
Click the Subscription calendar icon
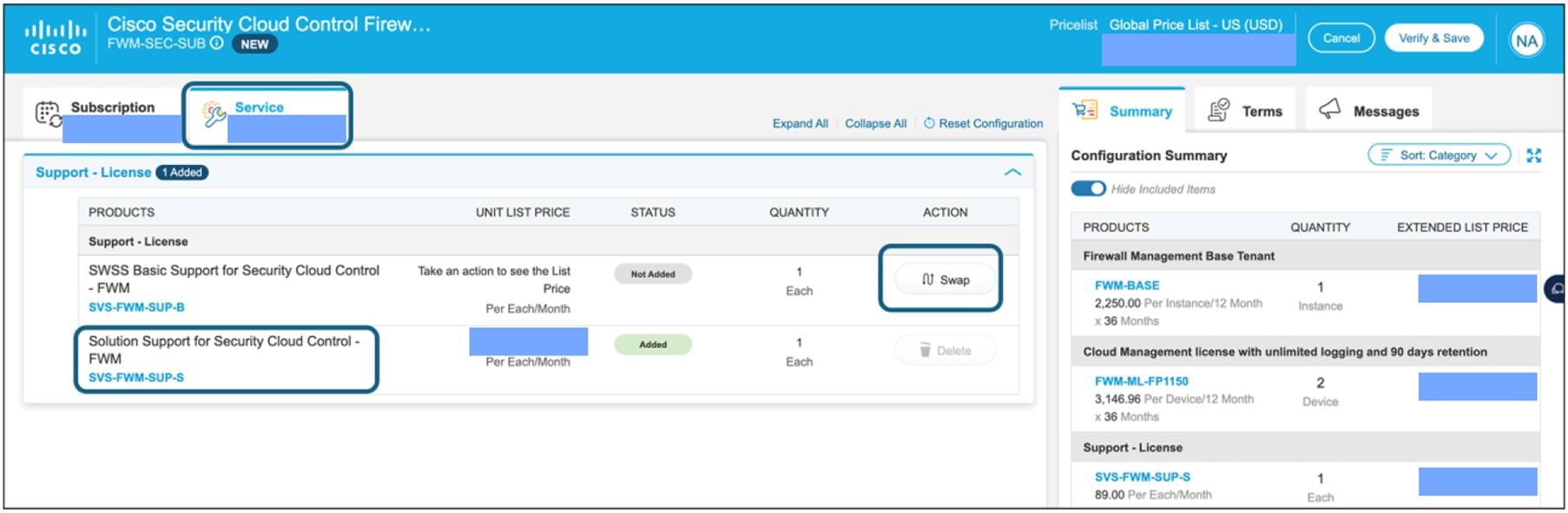point(48,114)
